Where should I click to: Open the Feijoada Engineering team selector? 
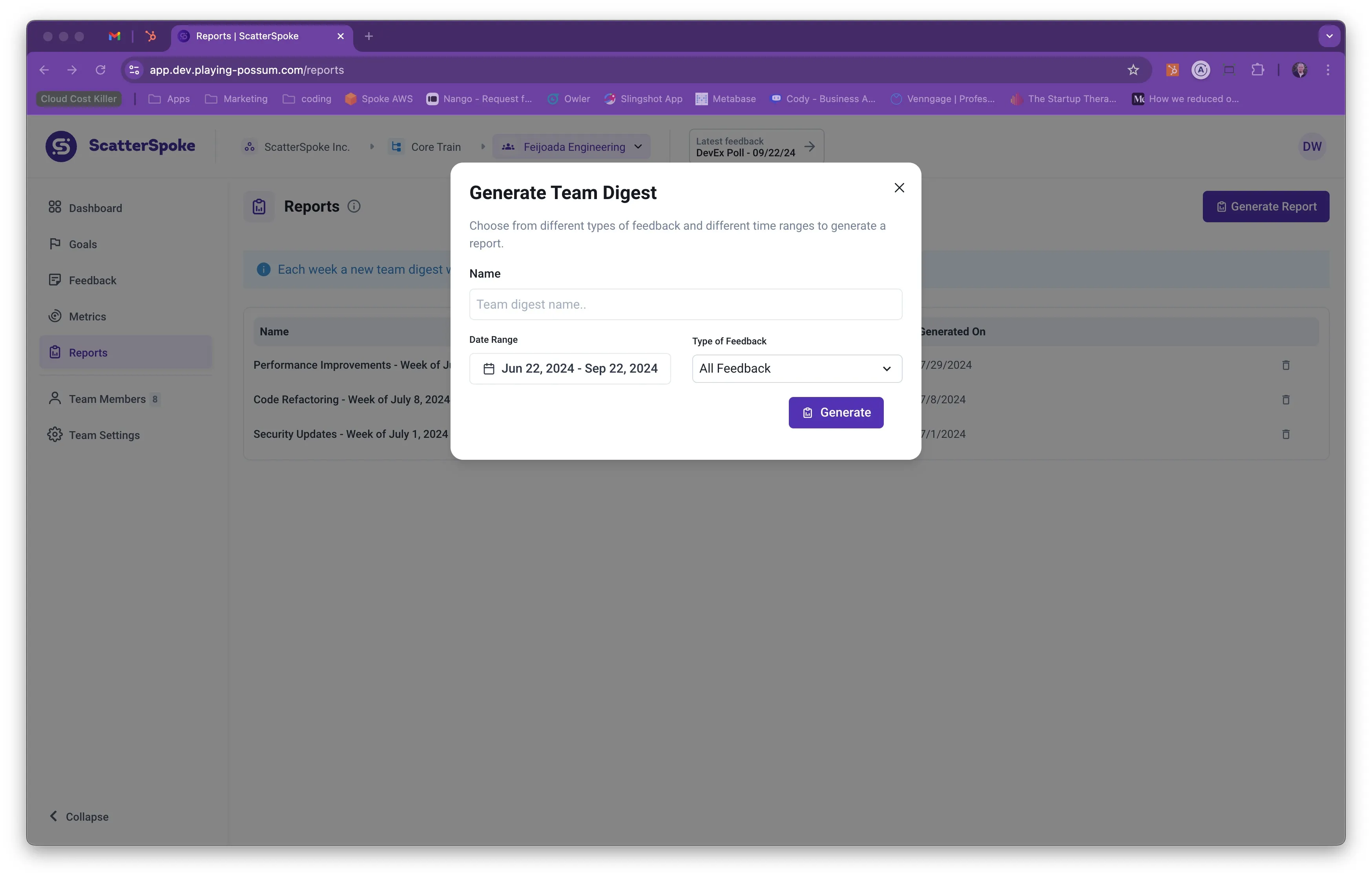(571, 146)
